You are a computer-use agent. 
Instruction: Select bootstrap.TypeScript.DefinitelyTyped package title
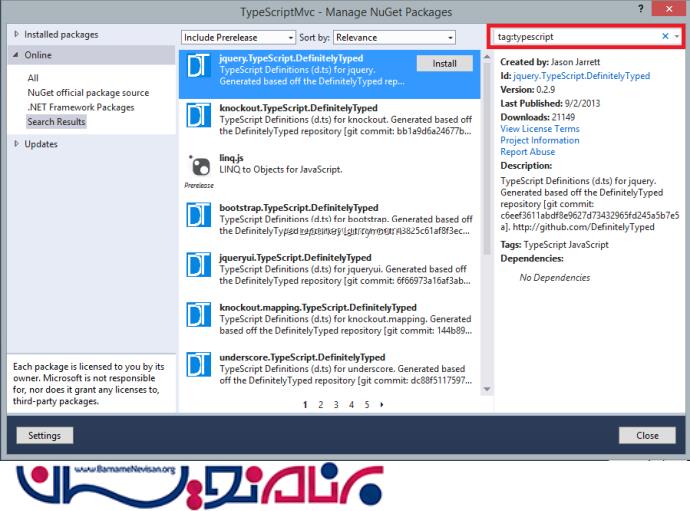tap(299, 207)
